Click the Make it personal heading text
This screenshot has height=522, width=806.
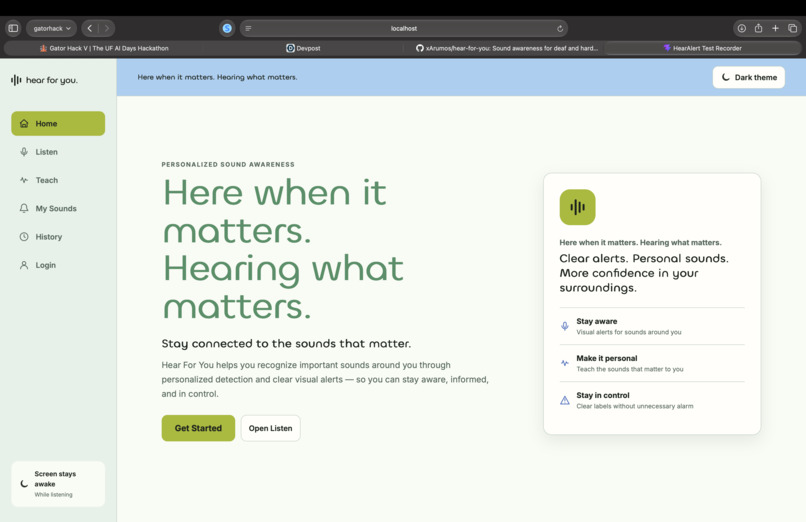tap(607, 358)
